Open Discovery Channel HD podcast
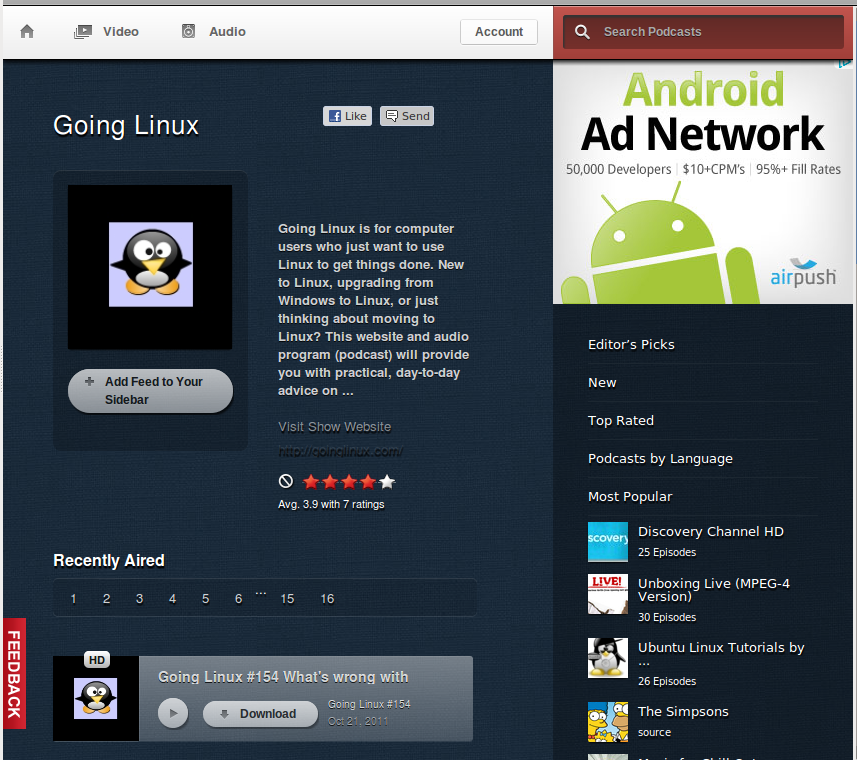Image resolution: width=857 pixels, height=760 pixels. point(711,531)
